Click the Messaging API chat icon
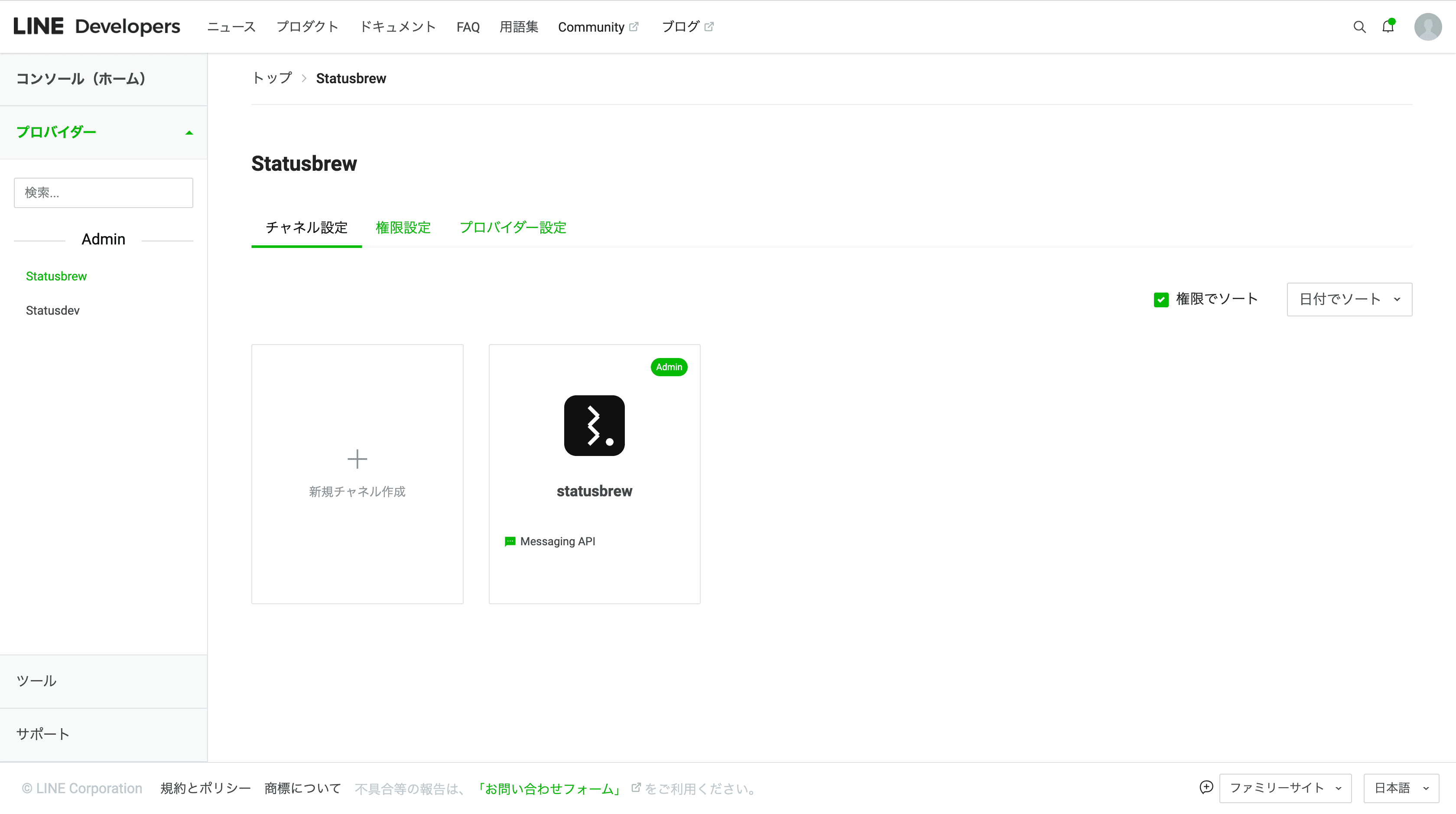Image resolution: width=1456 pixels, height=814 pixels. click(x=510, y=541)
